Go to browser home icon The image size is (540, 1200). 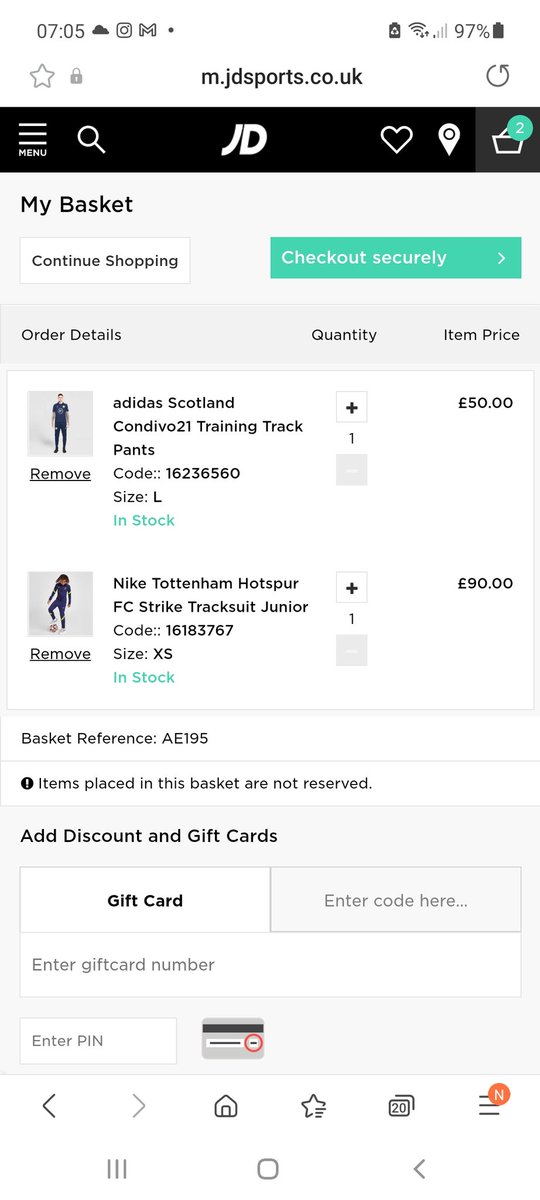[x=226, y=1105]
